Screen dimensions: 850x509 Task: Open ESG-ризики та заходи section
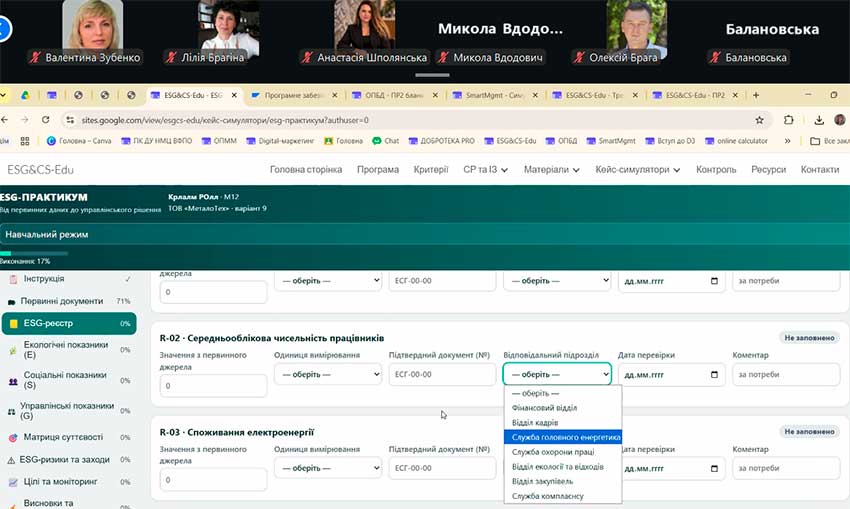(69, 460)
